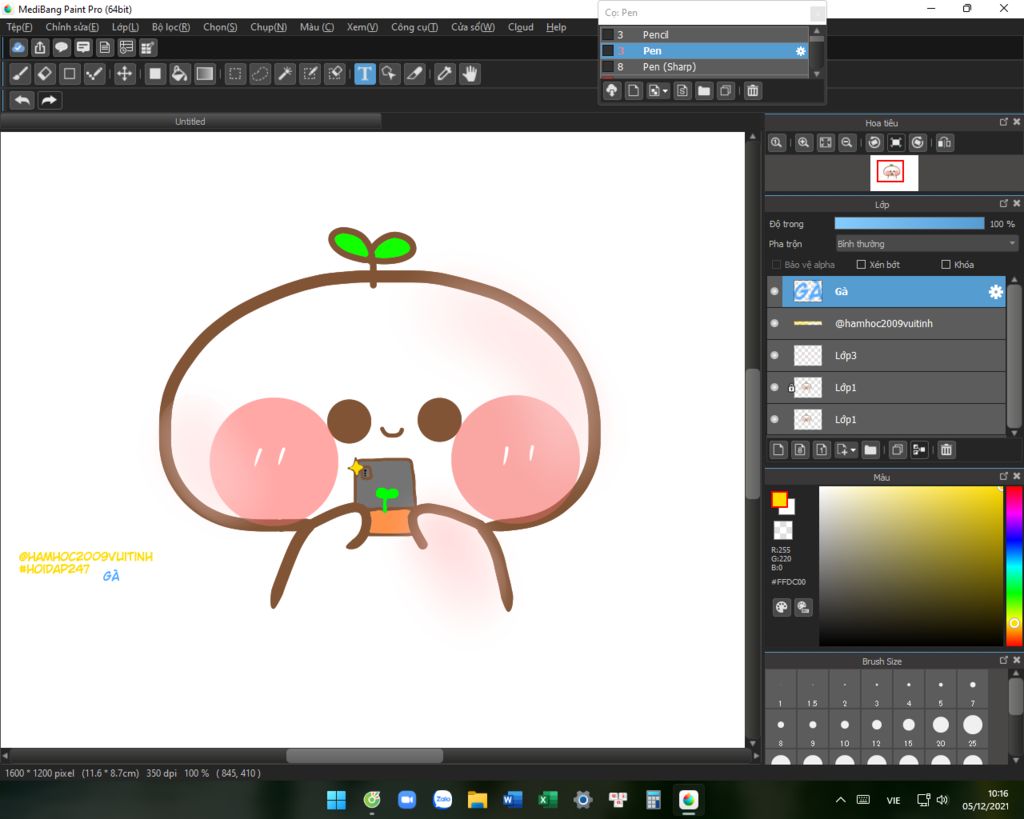Hide the Lớp3 layer
1024x819 pixels.
coord(775,355)
